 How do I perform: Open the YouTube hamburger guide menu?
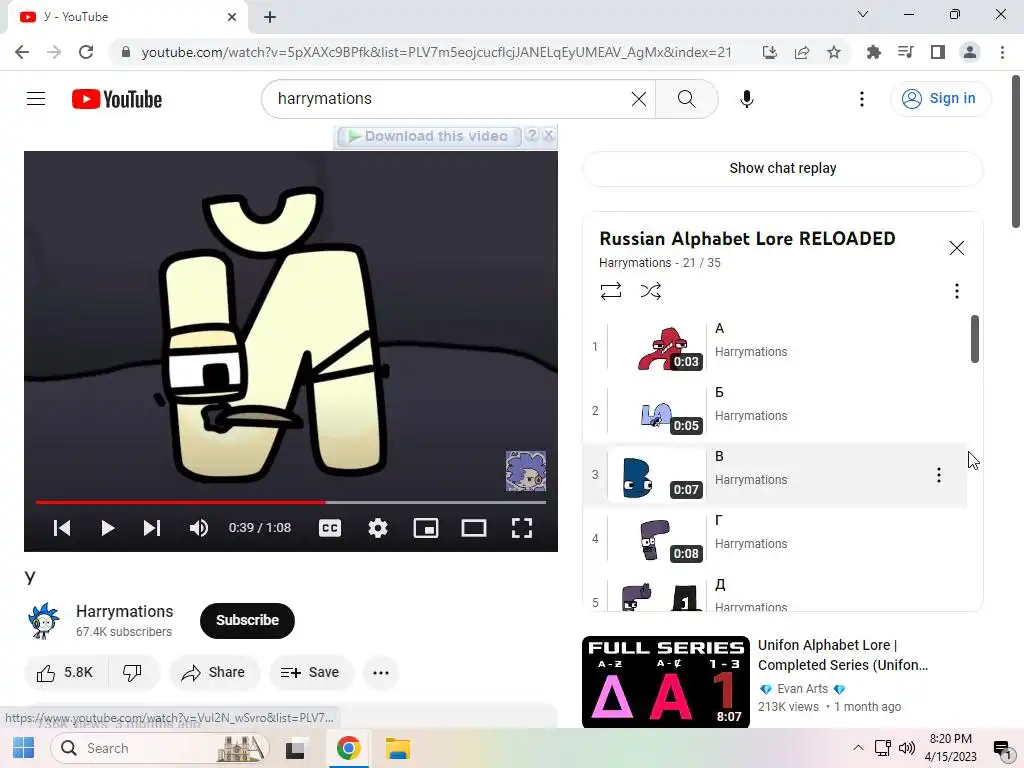point(36,99)
